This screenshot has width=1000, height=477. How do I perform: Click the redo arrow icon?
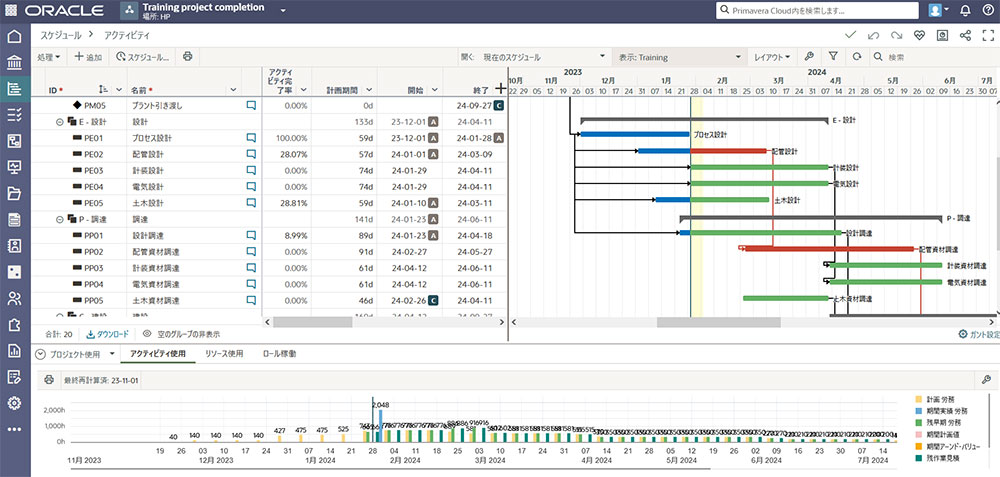point(896,35)
